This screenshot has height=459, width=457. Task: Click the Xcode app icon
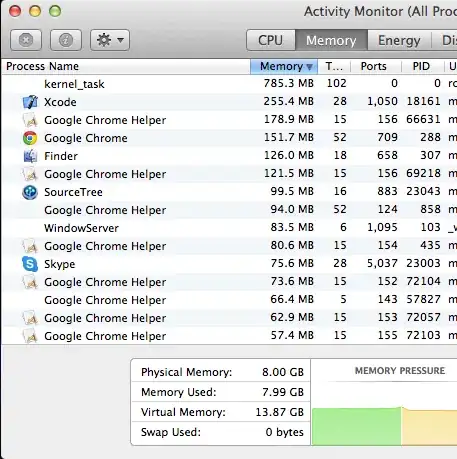tap(30, 102)
